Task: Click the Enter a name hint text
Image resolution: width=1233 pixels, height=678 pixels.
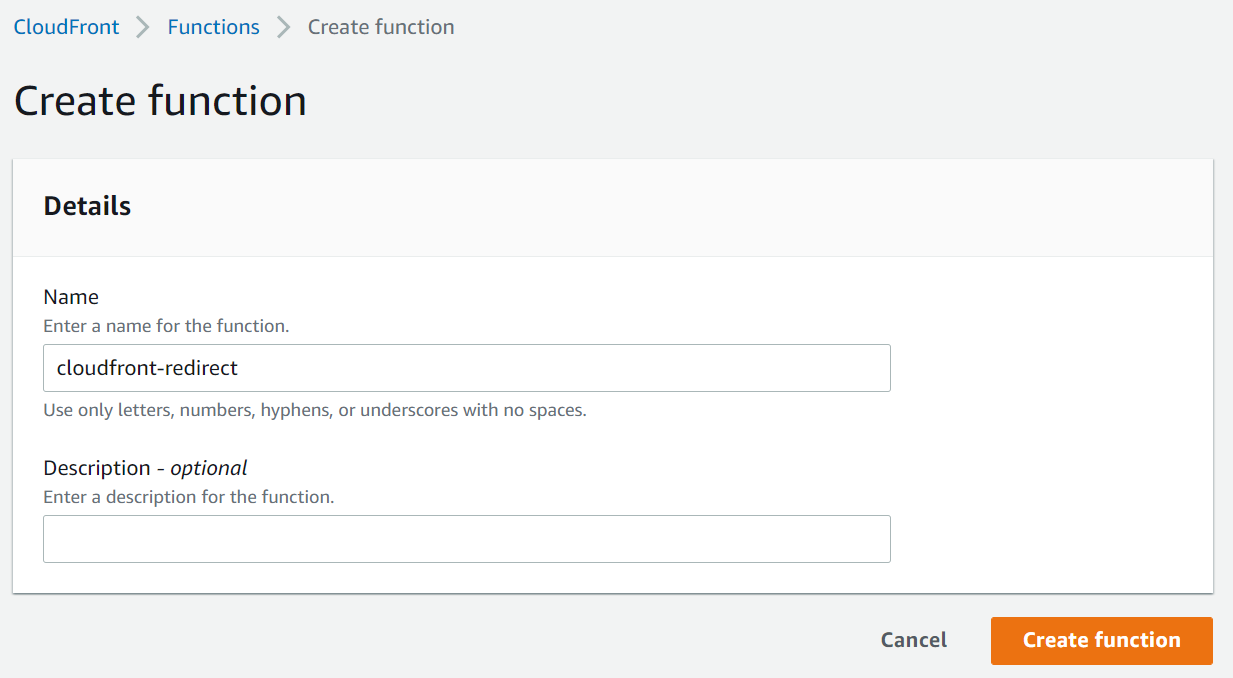Action: tap(166, 325)
